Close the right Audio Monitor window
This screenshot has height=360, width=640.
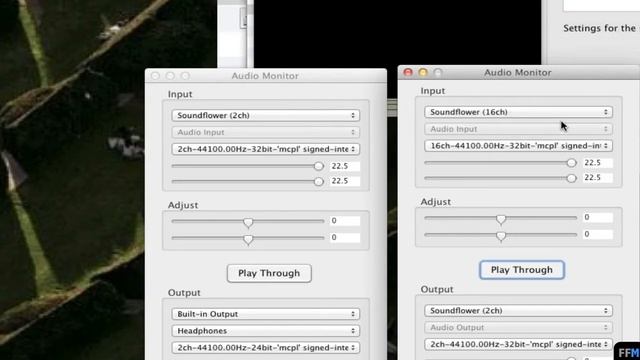coord(408,73)
